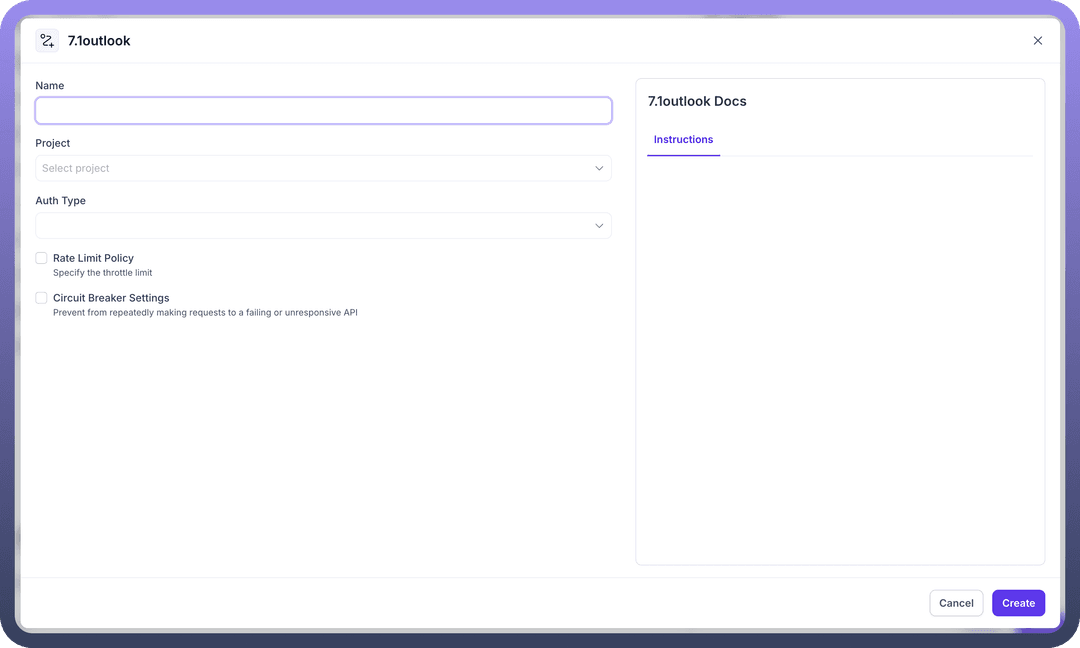
Task: Enable the Rate Limit Policy checkbox
Action: [42, 258]
